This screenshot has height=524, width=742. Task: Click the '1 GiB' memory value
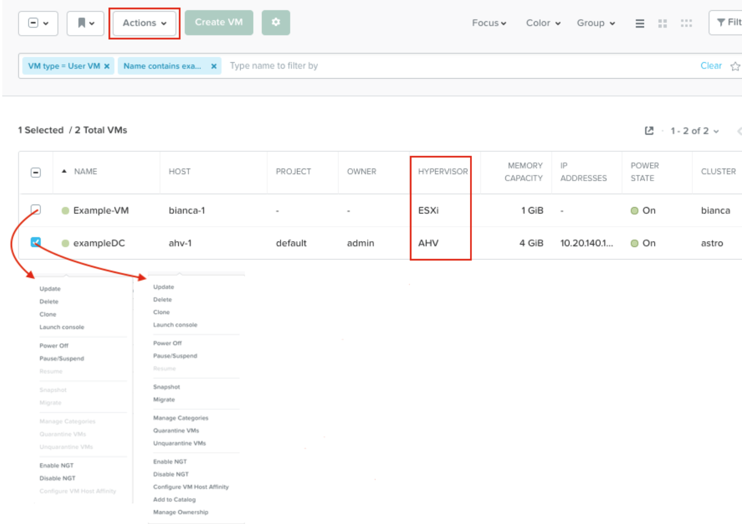tap(532, 210)
